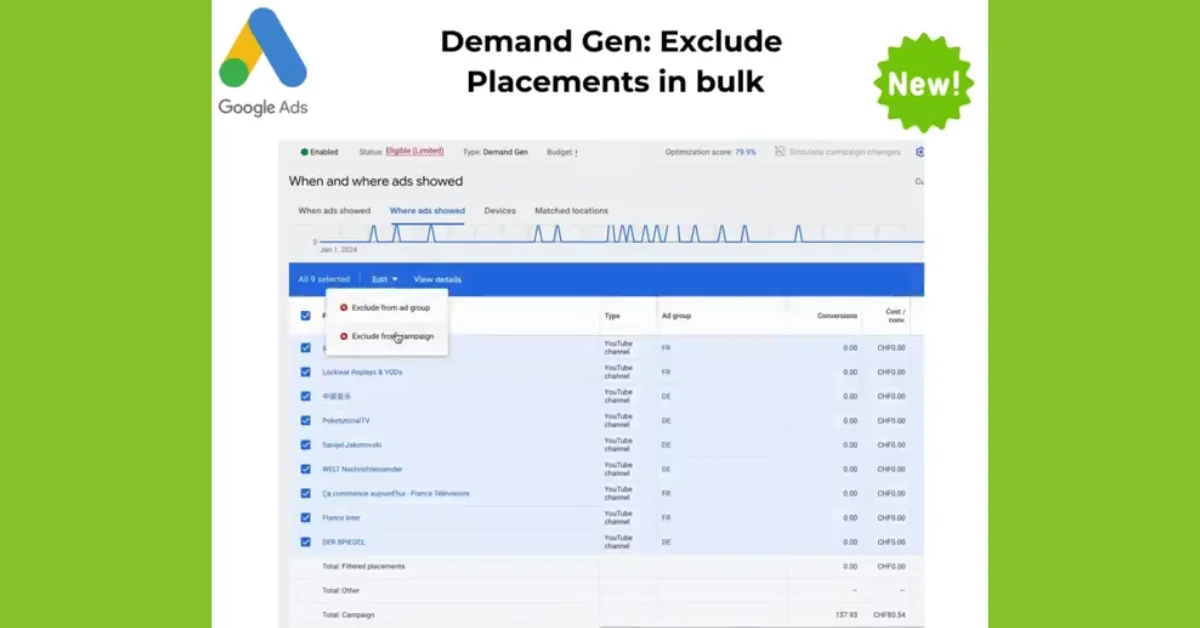Click the 79.9% optimization score link
The height and width of the screenshot is (628, 1200).
746,152
